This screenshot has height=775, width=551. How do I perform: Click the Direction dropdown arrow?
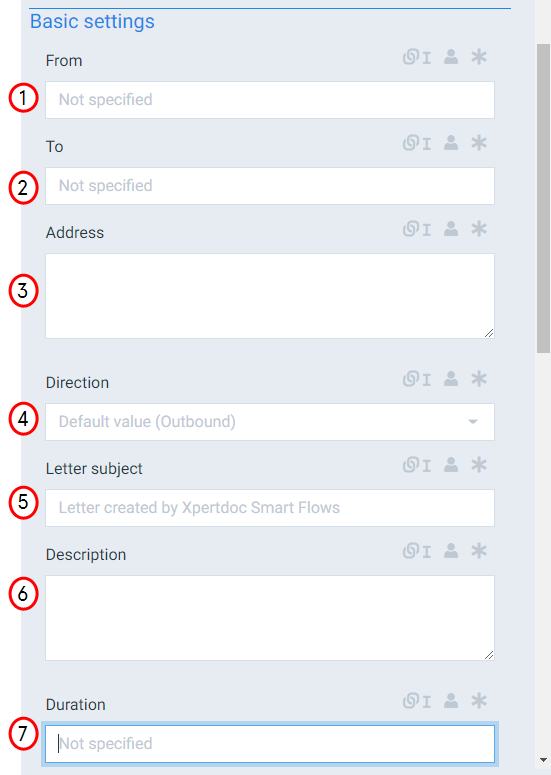click(x=473, y=422)
